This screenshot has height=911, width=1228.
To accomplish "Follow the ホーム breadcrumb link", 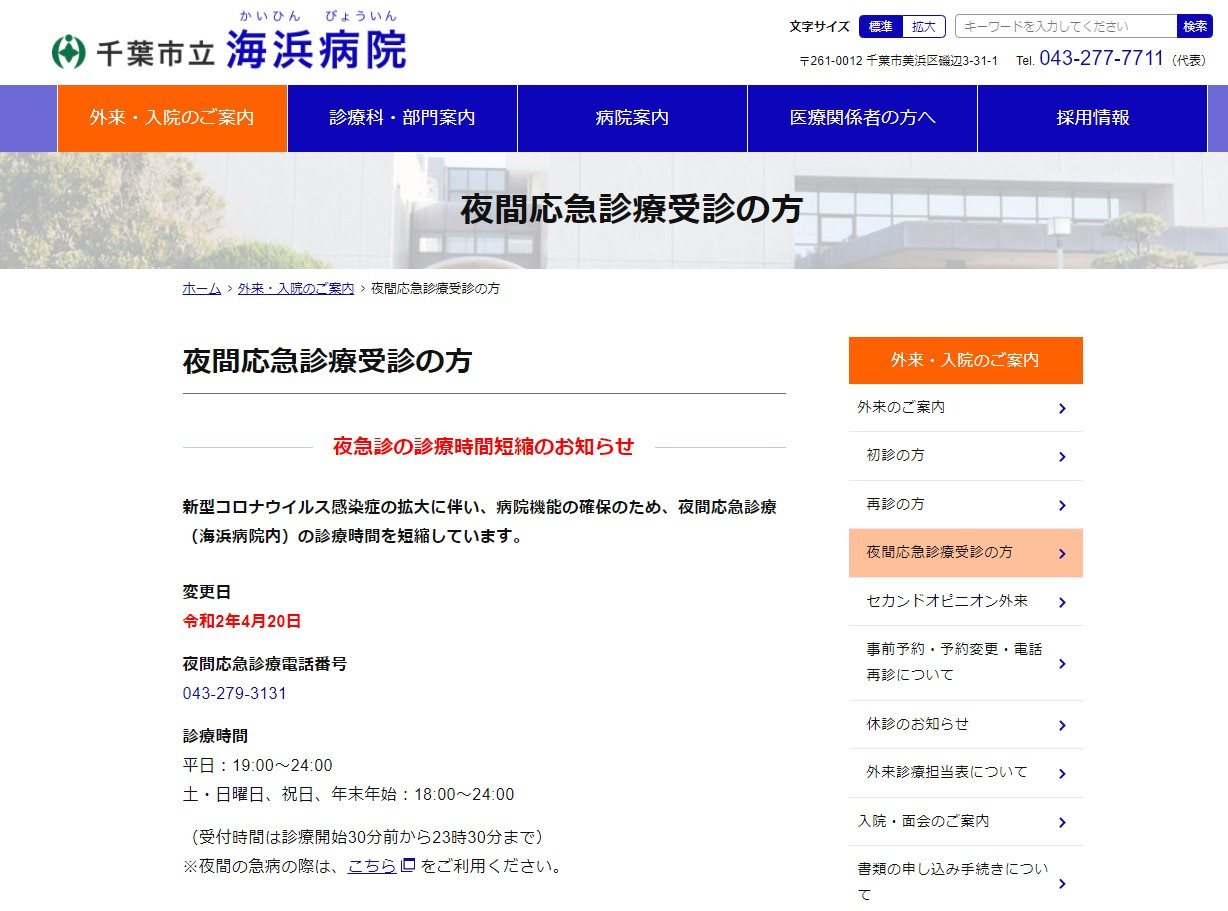I will [x=201, y=288].
